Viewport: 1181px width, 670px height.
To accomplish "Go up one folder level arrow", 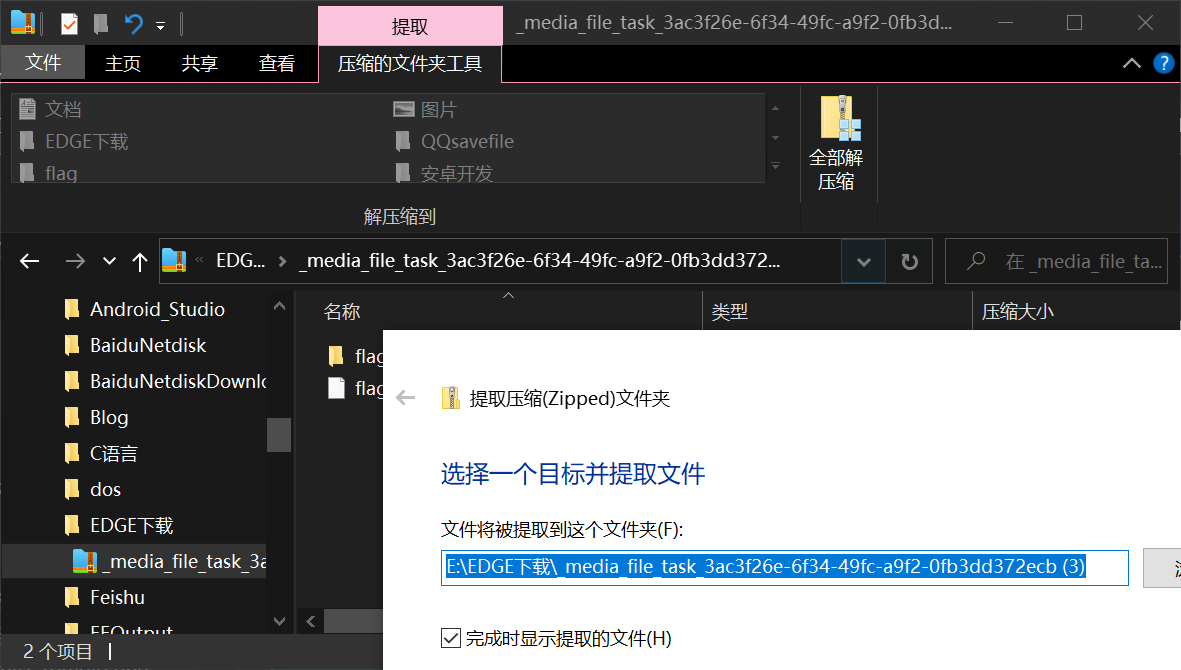I will (x=139, y=261).
